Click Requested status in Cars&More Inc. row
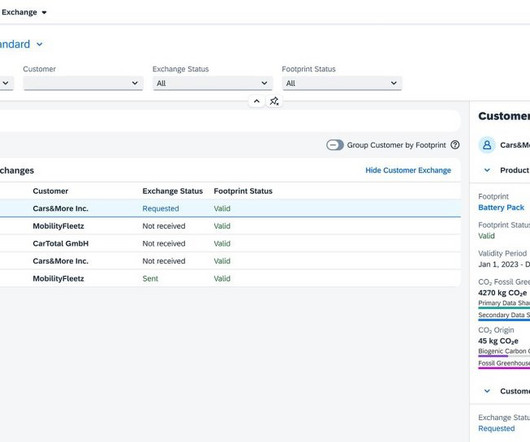The height and width of the screenshot is (442, 530). click(x=161, y=208)
